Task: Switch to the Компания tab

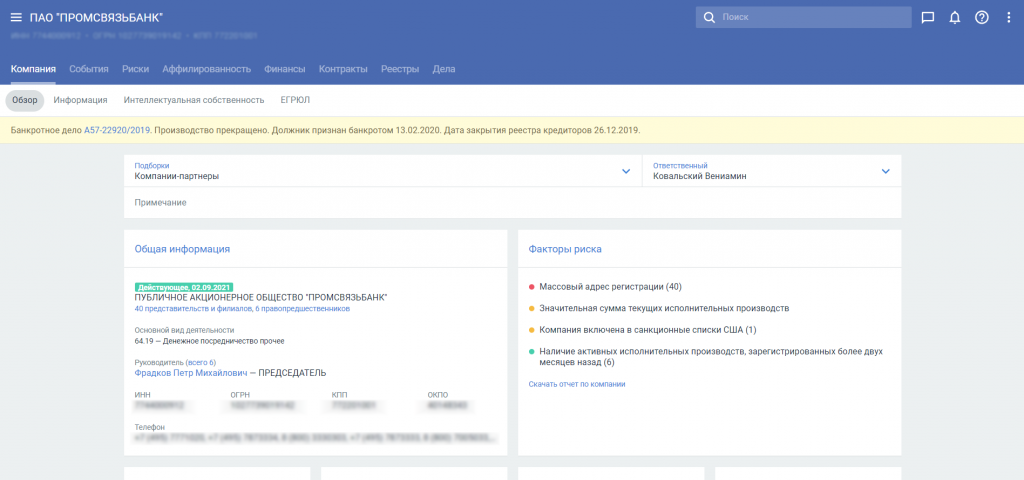Action: tap(33, 69)
